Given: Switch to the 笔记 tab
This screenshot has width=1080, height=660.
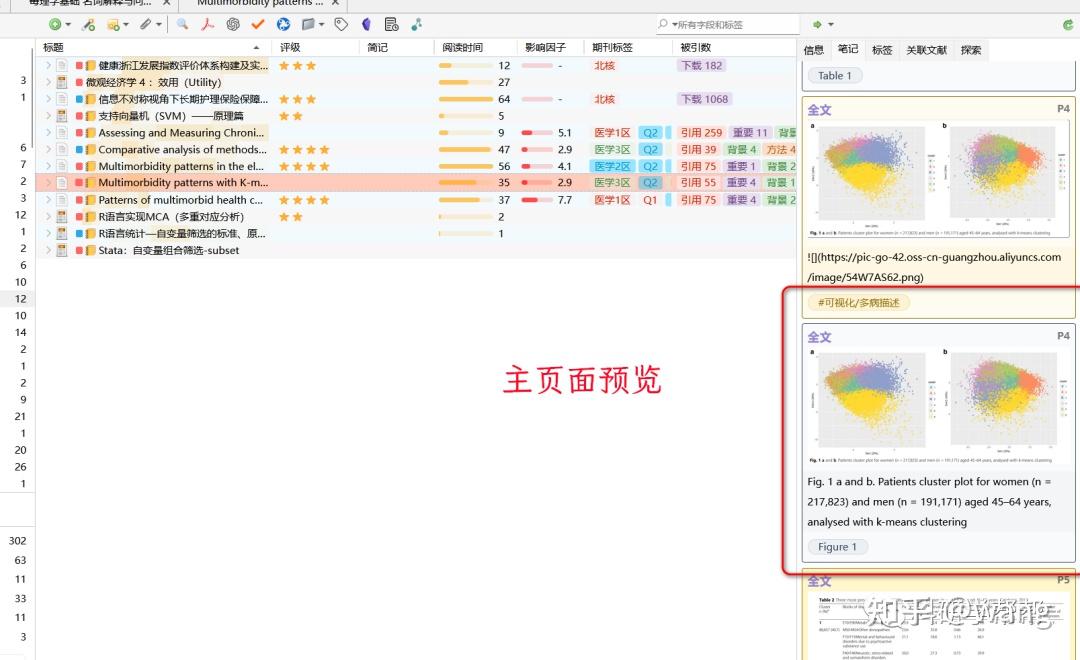Looking at the screenshot, I should coord(848,49).
